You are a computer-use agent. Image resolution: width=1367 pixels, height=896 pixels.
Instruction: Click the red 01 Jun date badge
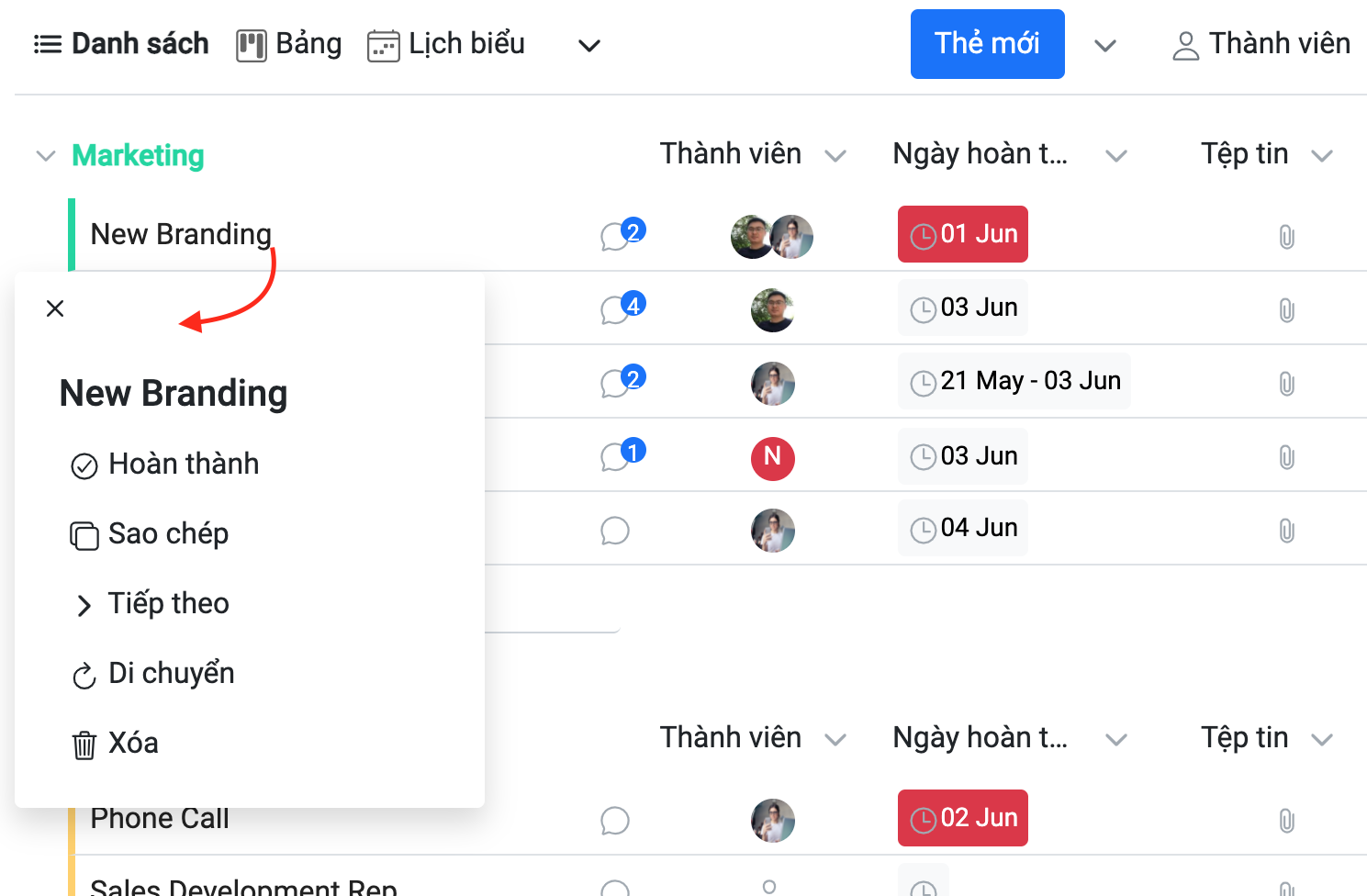962,234
